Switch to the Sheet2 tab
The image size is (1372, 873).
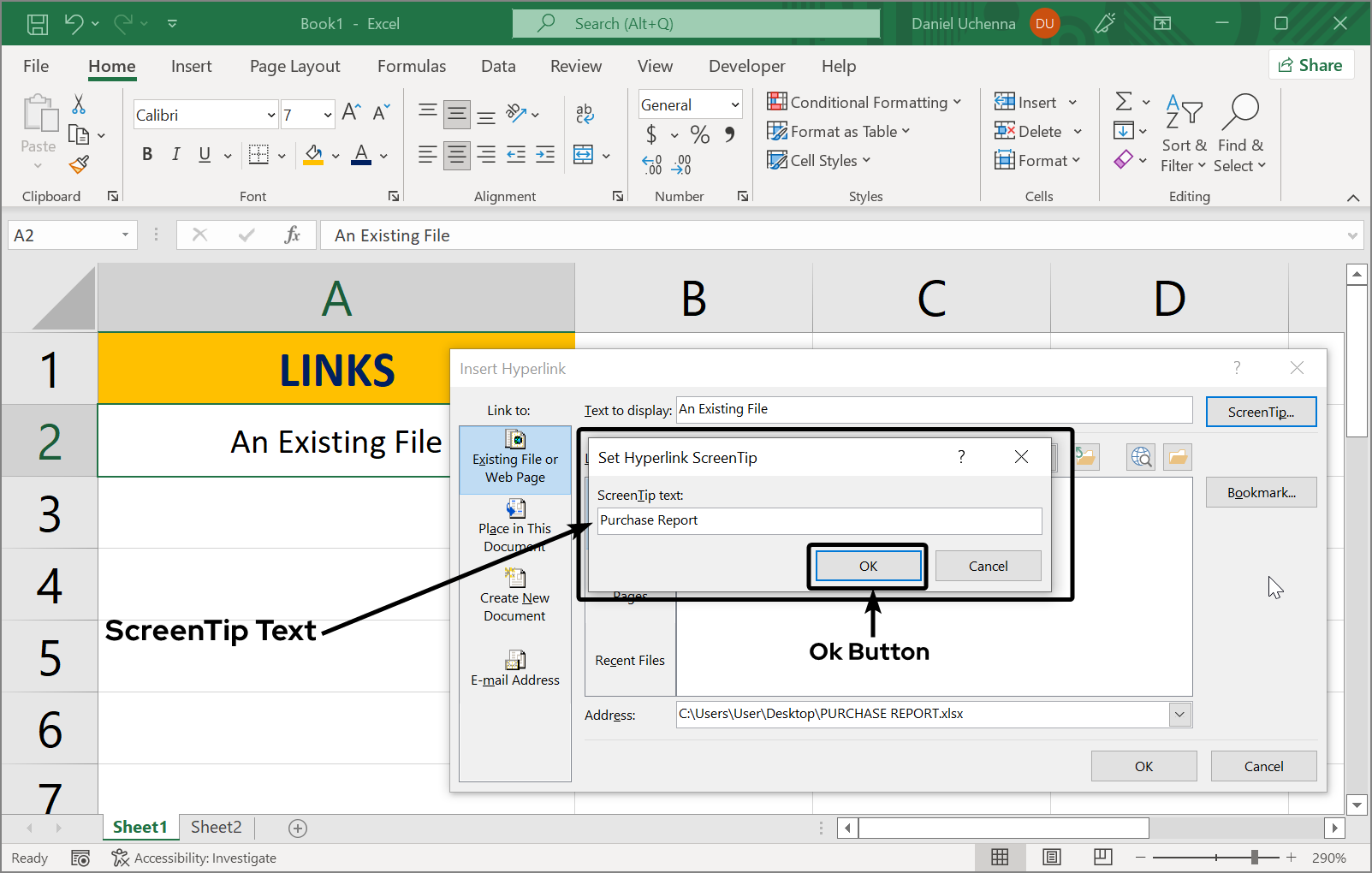point(216,827)
